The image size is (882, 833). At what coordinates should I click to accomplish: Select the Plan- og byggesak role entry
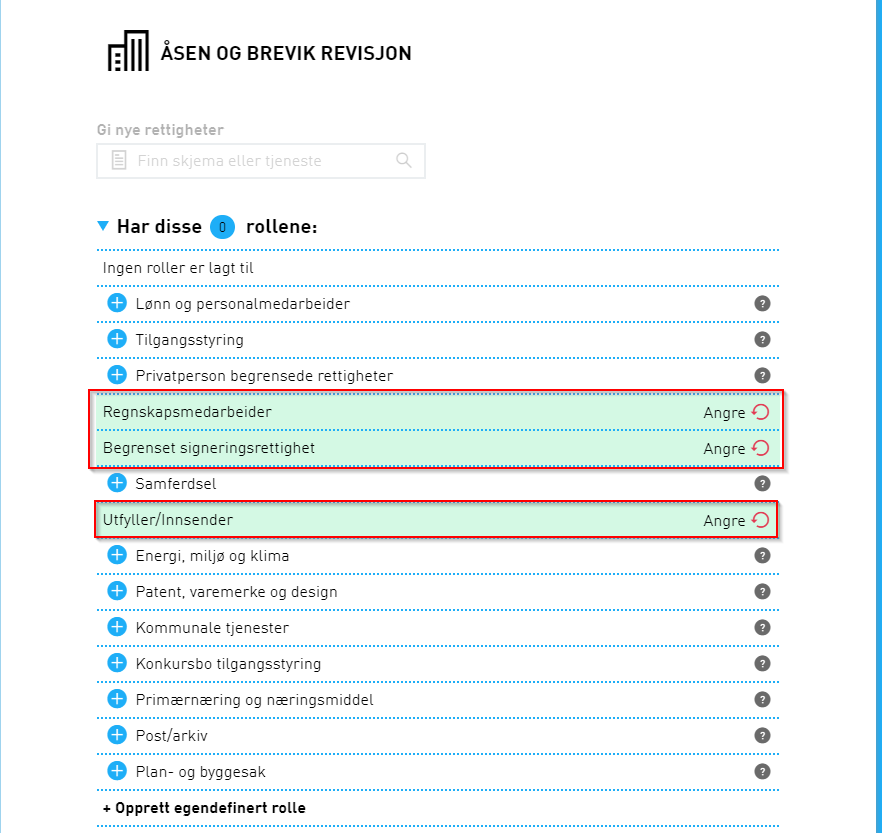pyautogui.click(x=438, y=772)
